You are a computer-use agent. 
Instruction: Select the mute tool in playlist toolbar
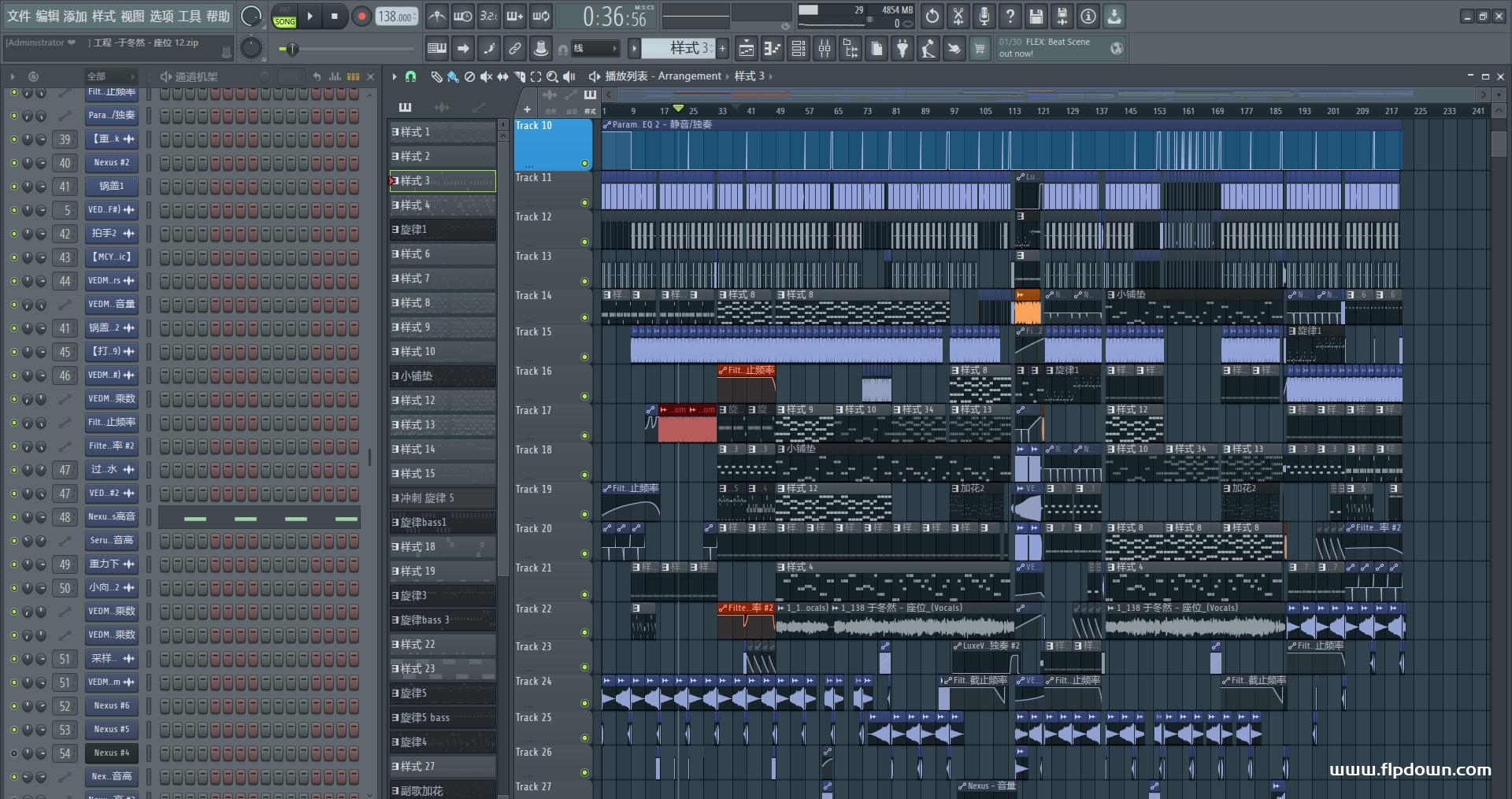(x=486, y=76)
